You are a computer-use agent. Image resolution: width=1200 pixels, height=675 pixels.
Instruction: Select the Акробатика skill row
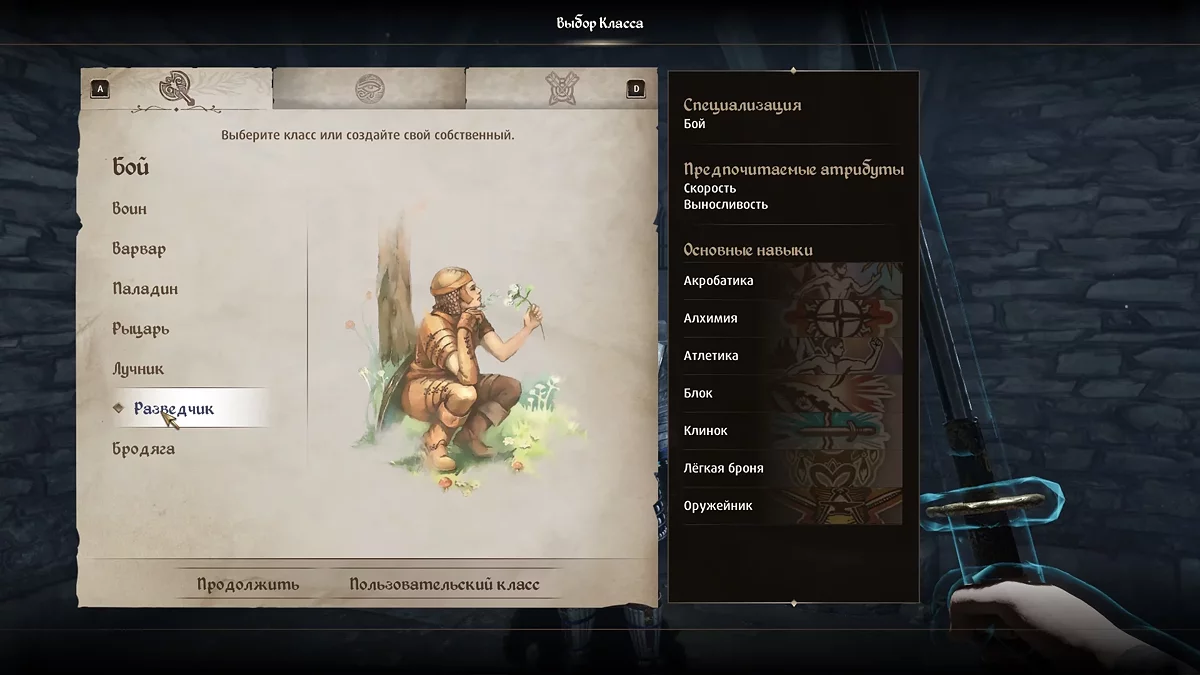click(x=792, y=281)
